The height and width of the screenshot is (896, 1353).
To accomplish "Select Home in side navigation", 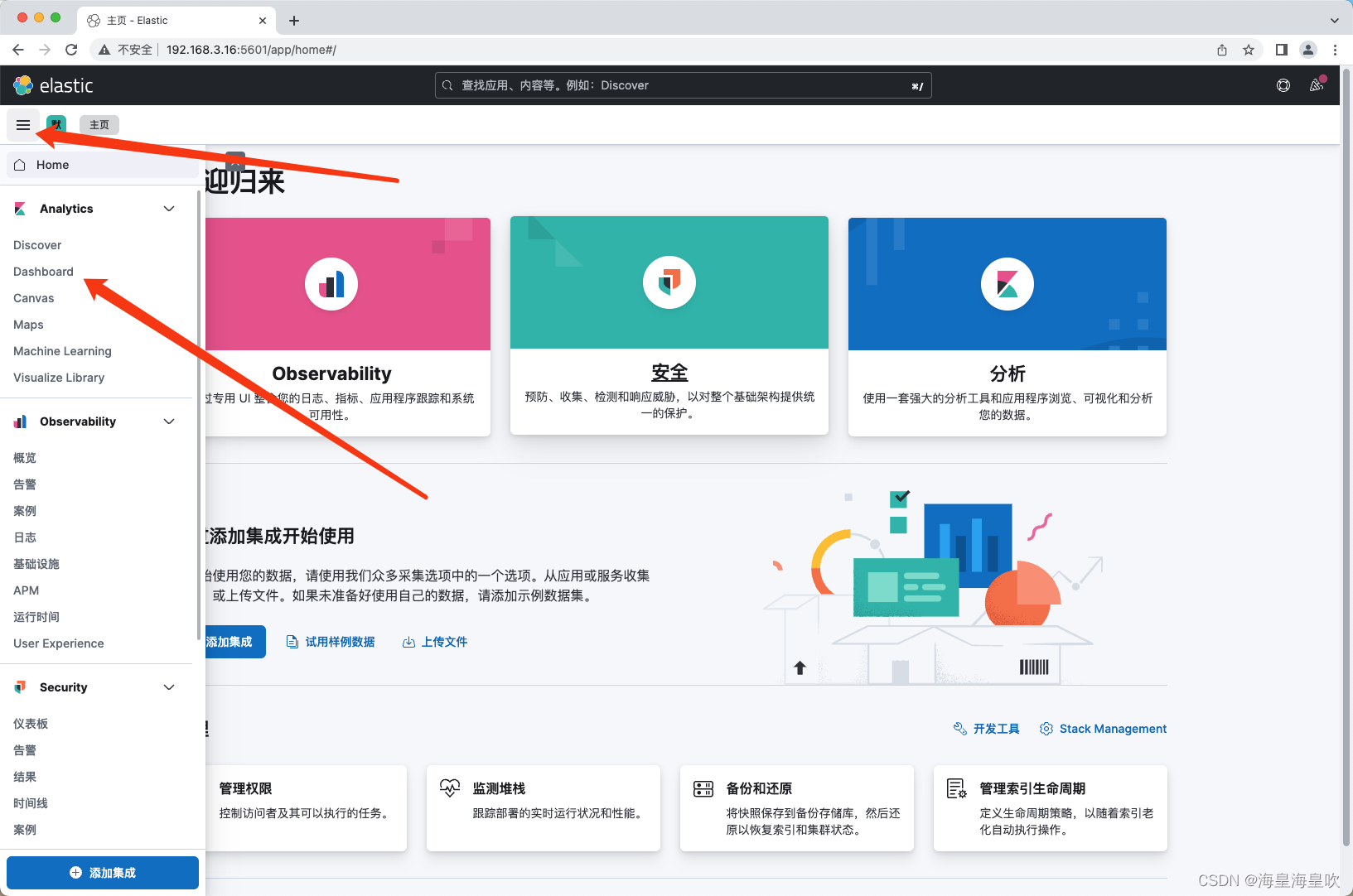I will 103,165.
